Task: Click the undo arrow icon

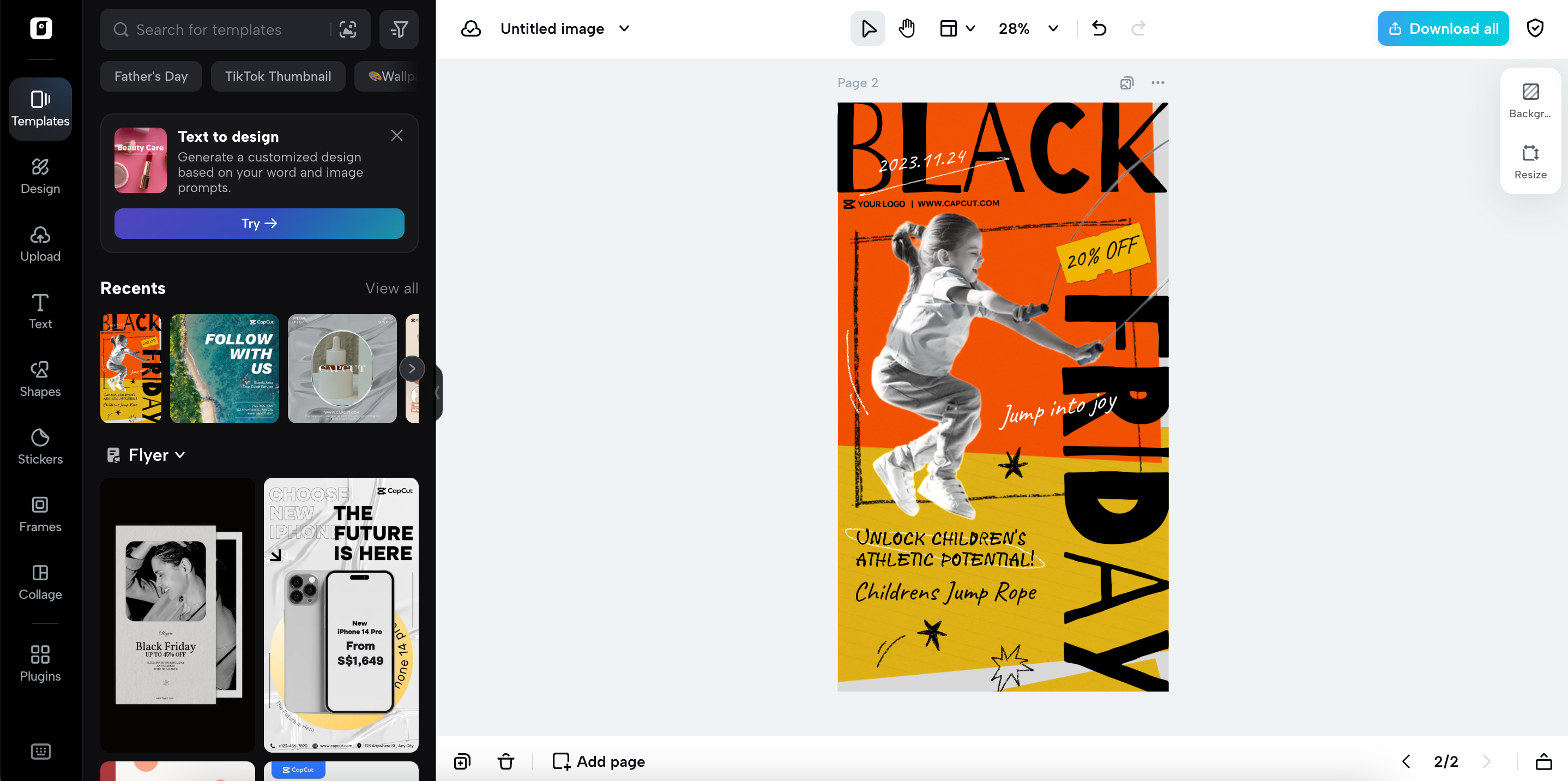Action: coord(1099,28)
